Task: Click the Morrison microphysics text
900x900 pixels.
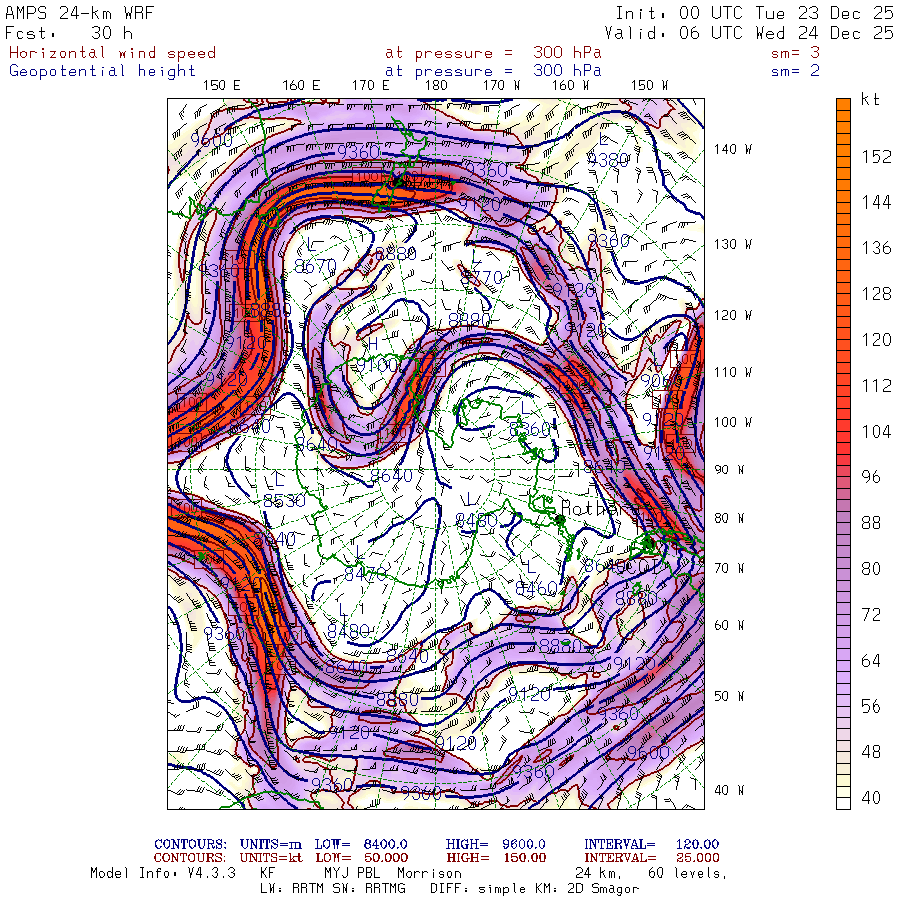Action: coord(429,873)
